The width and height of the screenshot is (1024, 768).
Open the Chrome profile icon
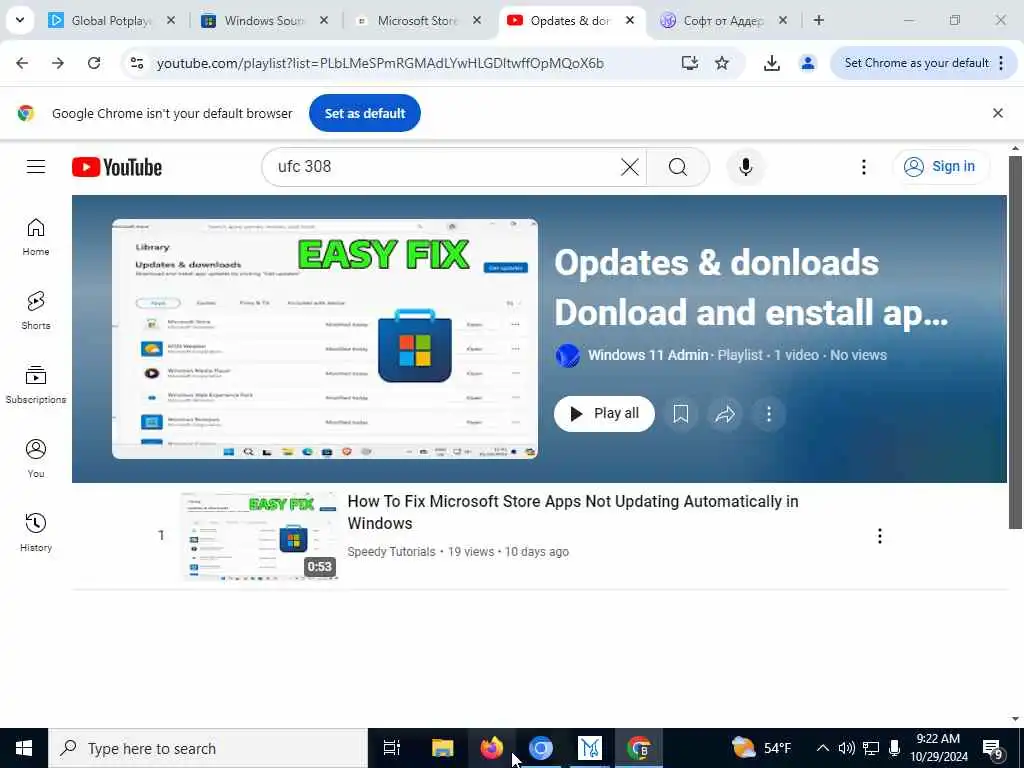pos(808,63)
